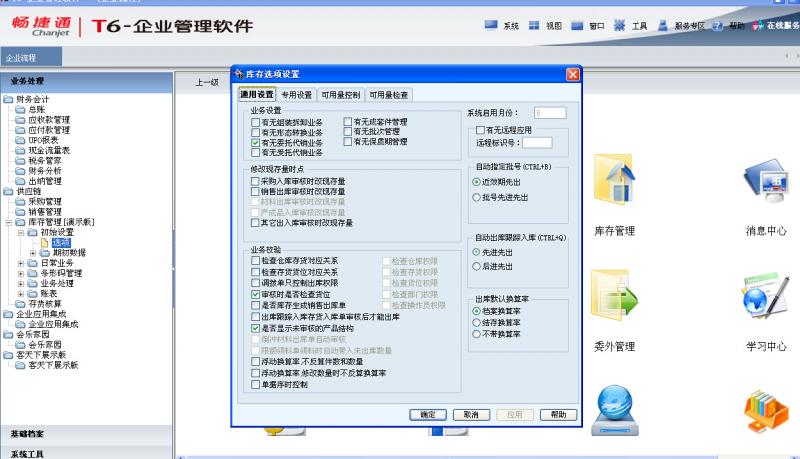Expand the 账表 tree node

coord(21,294)
